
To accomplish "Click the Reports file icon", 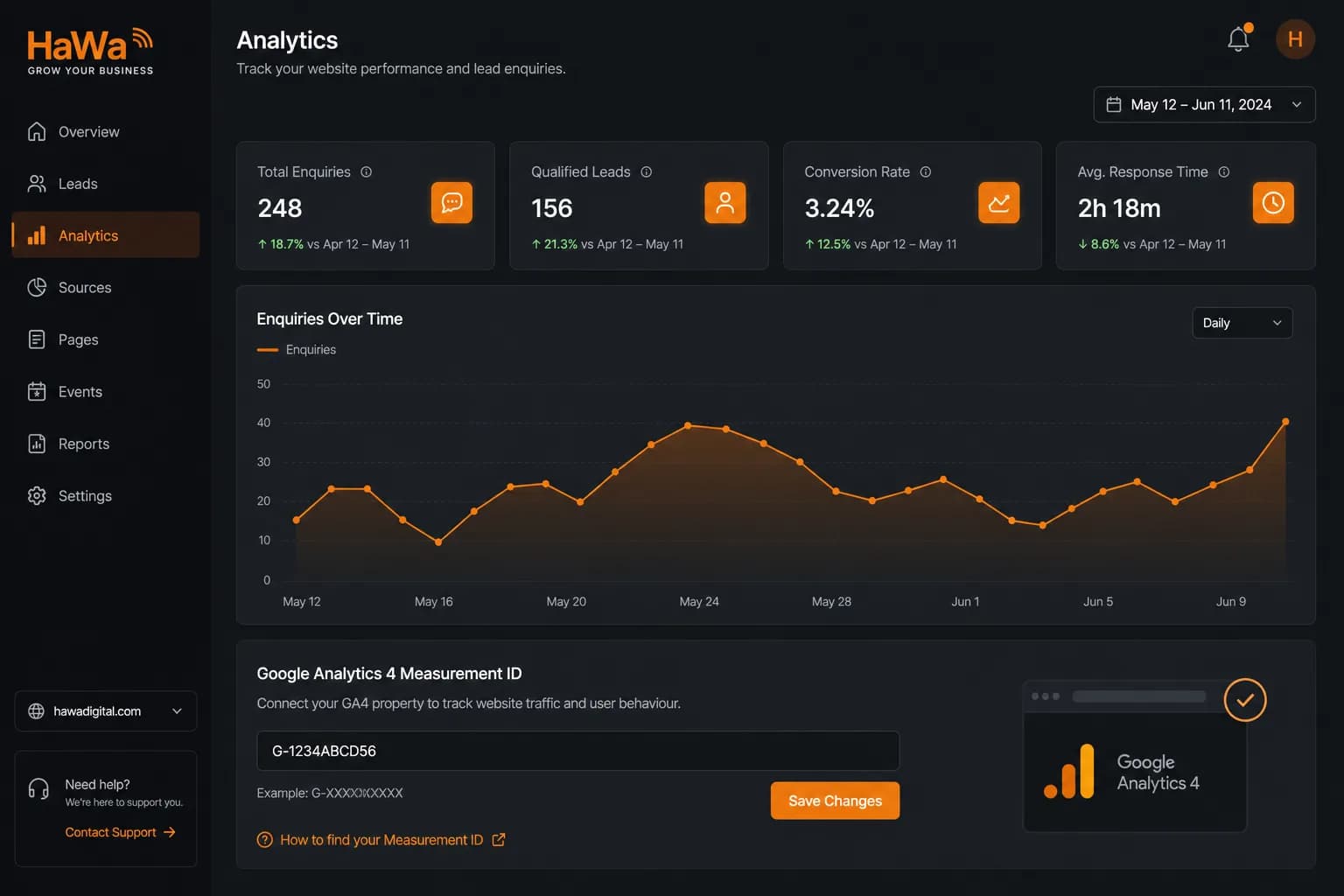I will (37, 444).
